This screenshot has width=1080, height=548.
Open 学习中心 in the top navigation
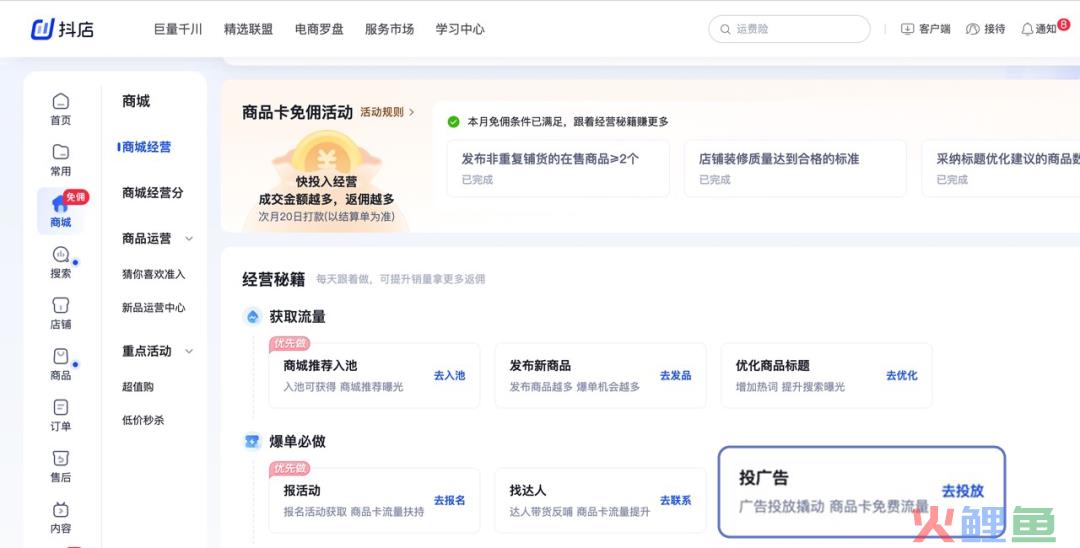point(460,29)
